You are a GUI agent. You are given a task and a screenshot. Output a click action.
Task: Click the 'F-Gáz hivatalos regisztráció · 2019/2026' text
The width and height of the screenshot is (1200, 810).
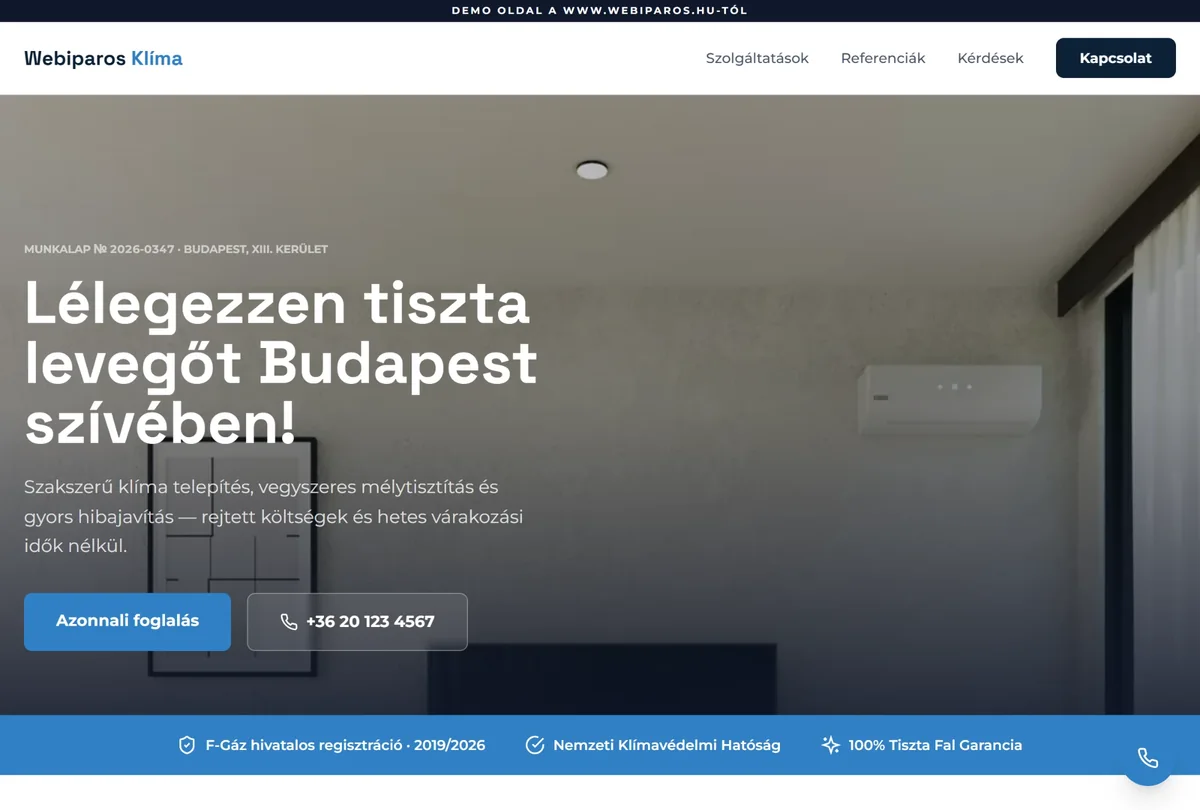pos(345,745)
